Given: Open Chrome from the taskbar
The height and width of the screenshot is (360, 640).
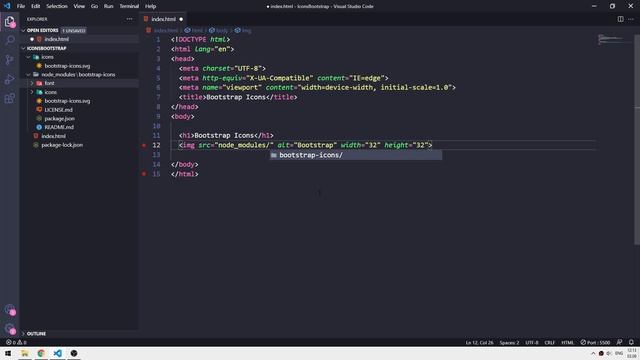Looking at the screenshot, I should coord(41,353).
